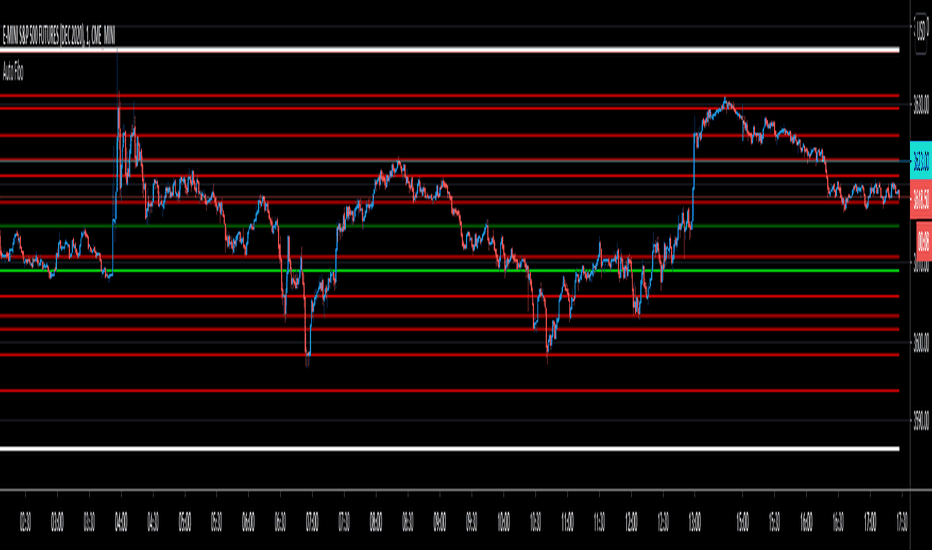Click the 09:00 time axis label
This screenshot has width=932, height=550.
coord(440,522)
